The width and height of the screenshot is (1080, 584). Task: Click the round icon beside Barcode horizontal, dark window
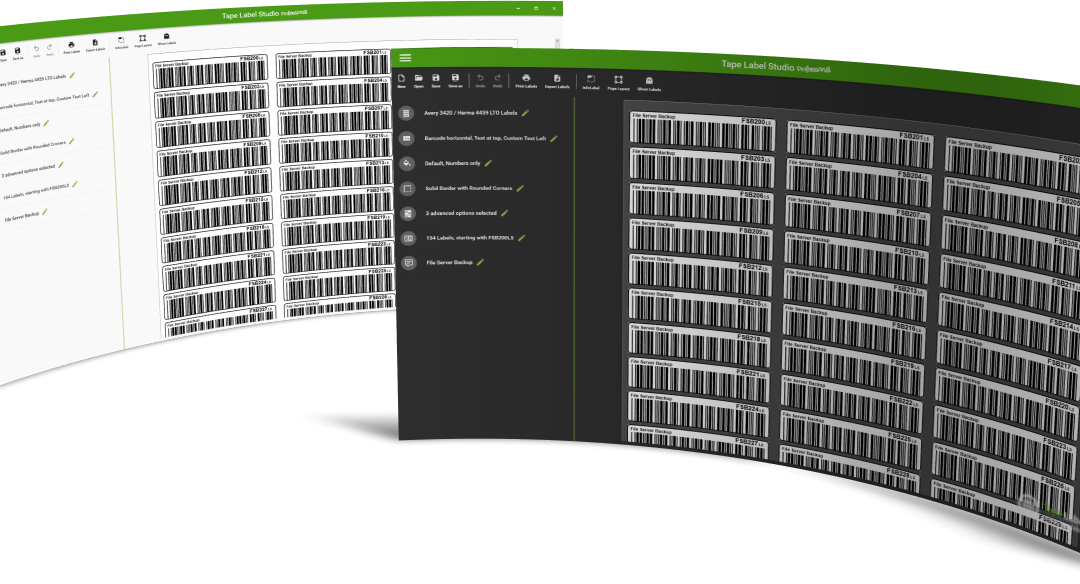407,138
